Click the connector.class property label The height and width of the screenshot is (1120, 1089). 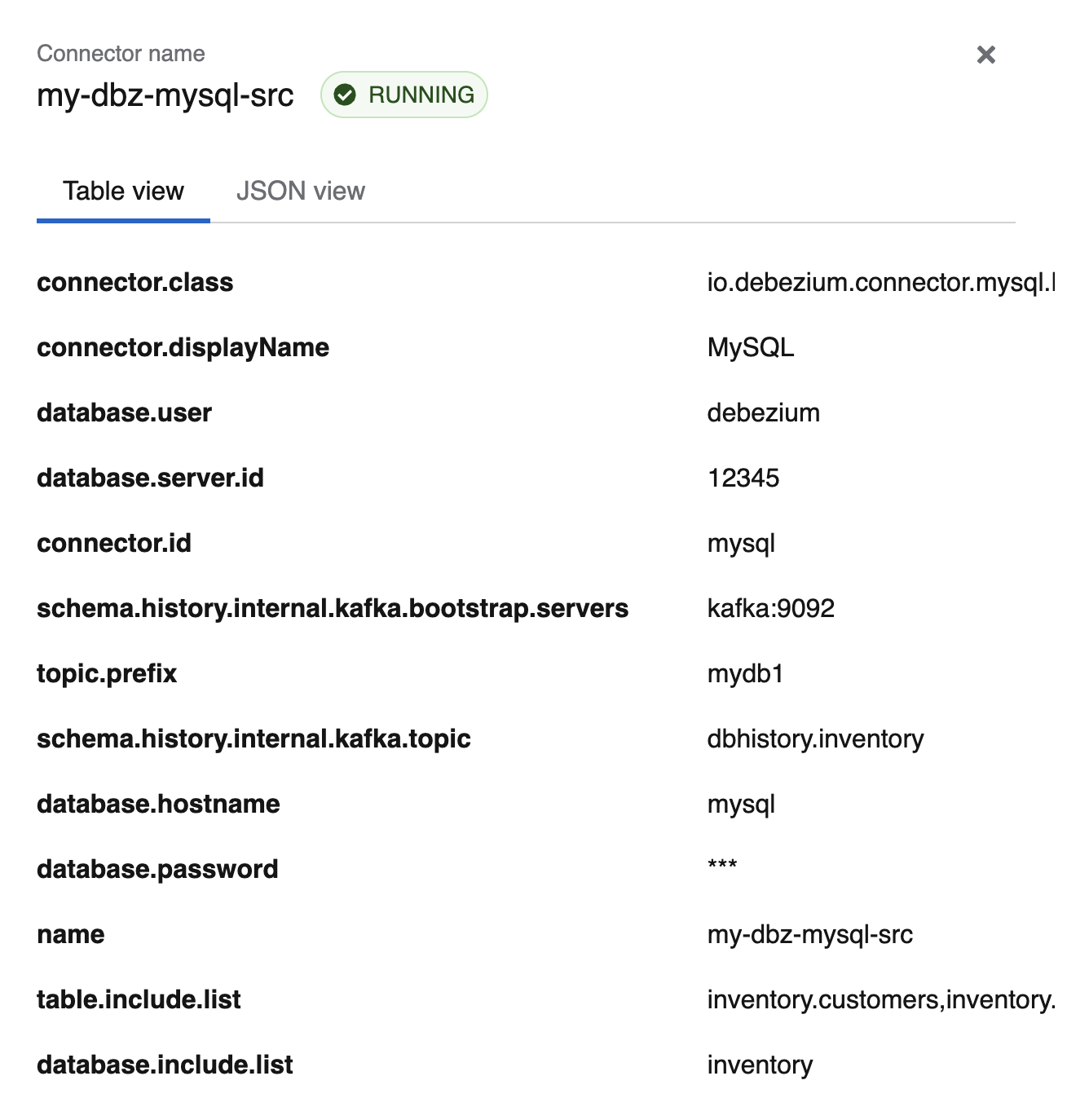(x=135, y=283)
